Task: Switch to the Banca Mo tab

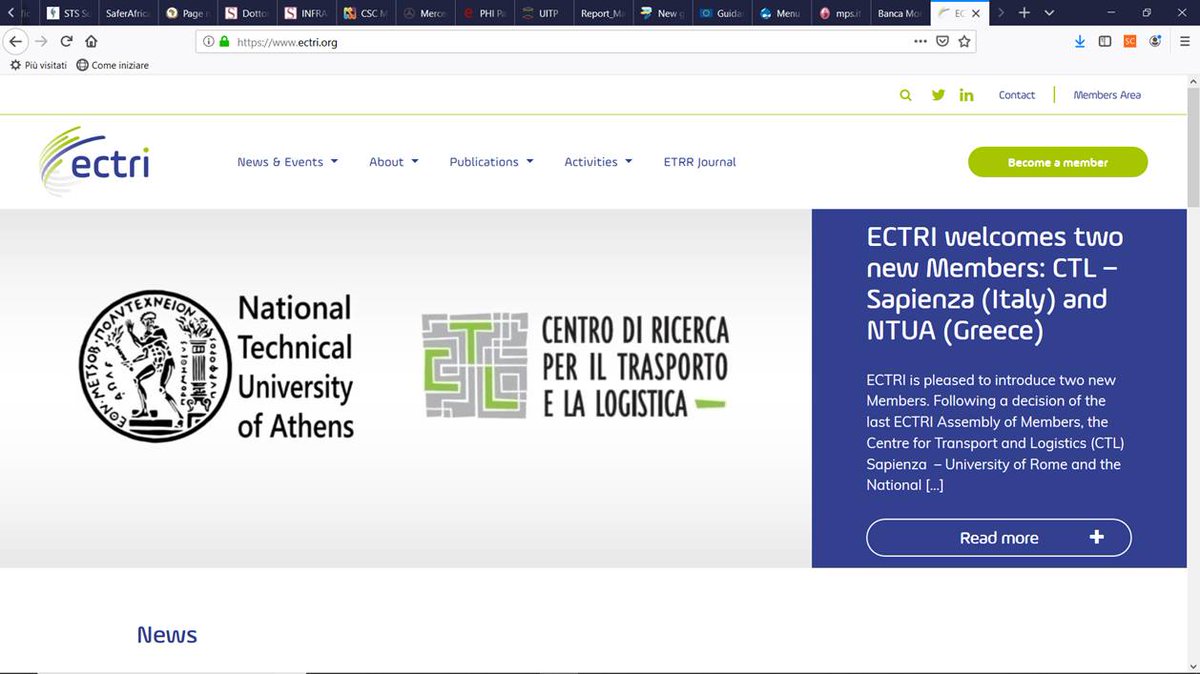Action: click(x=899, y=13)
